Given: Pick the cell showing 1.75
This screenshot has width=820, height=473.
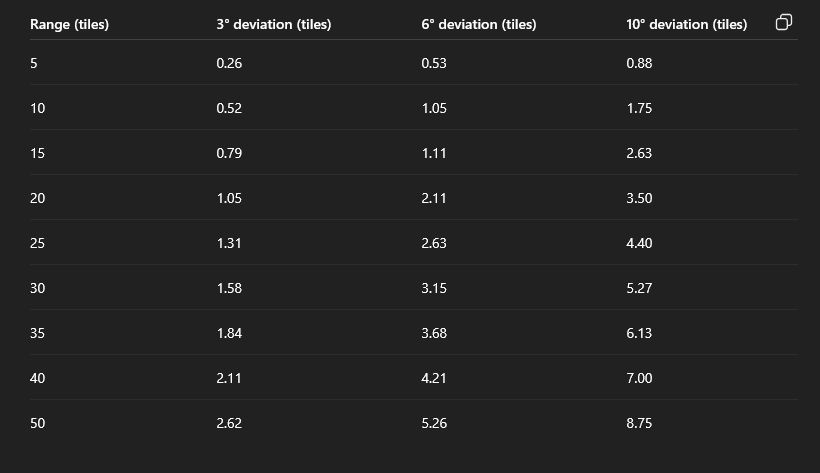Looking at the screenshot, I should (x=639, y=108).
